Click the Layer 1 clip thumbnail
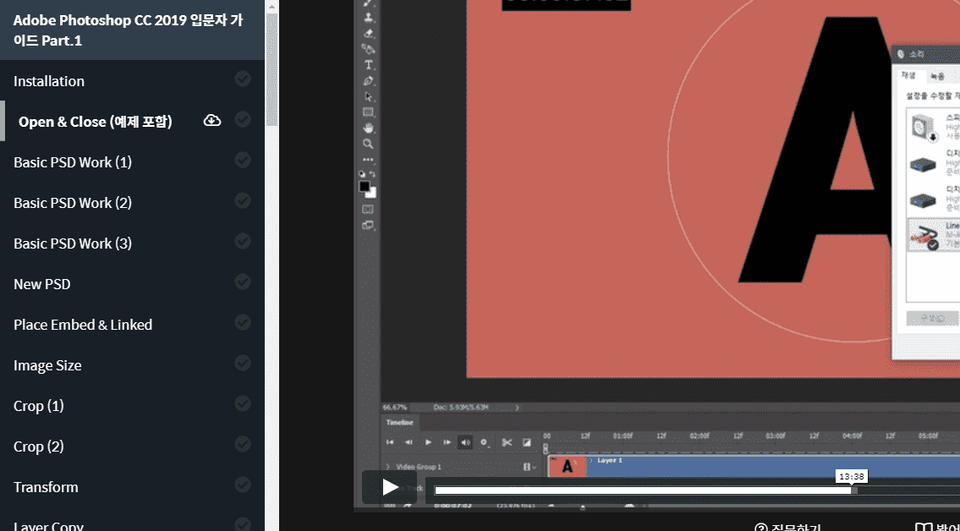This screenshot has height=531, width=960. tap(568, 467)
